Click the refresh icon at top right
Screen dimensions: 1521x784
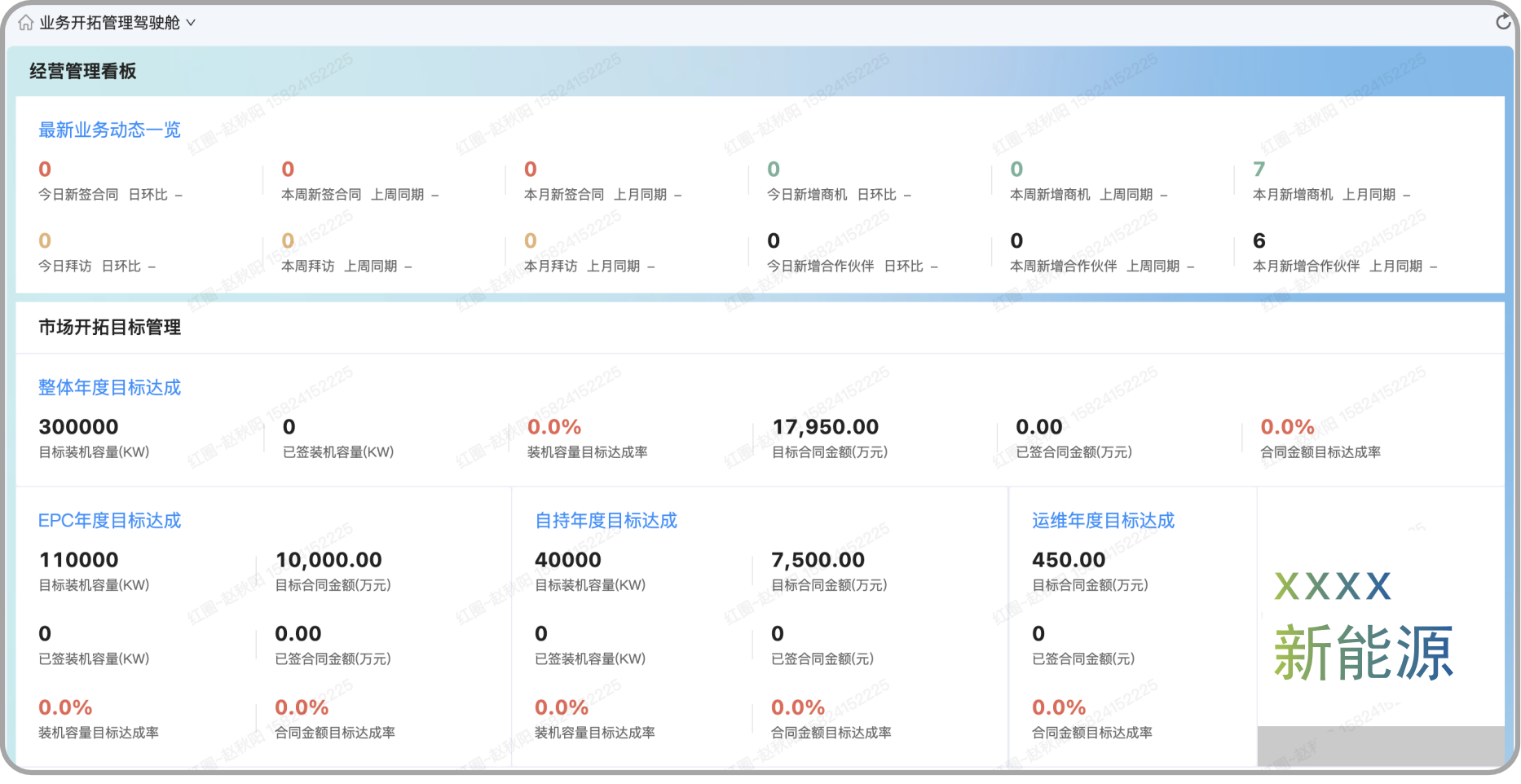[1503, 22]
